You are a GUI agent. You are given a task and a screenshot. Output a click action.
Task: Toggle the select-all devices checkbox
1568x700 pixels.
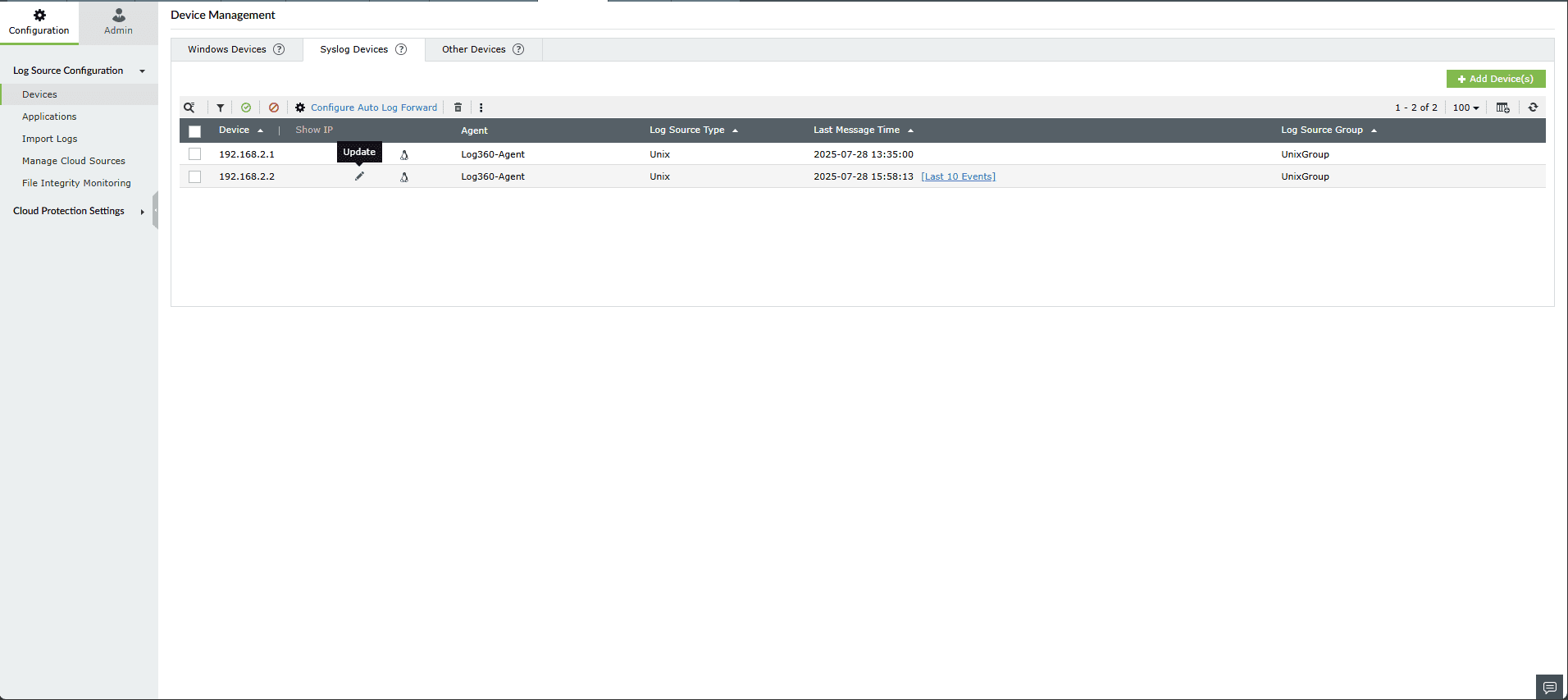[x=194, y=131]
